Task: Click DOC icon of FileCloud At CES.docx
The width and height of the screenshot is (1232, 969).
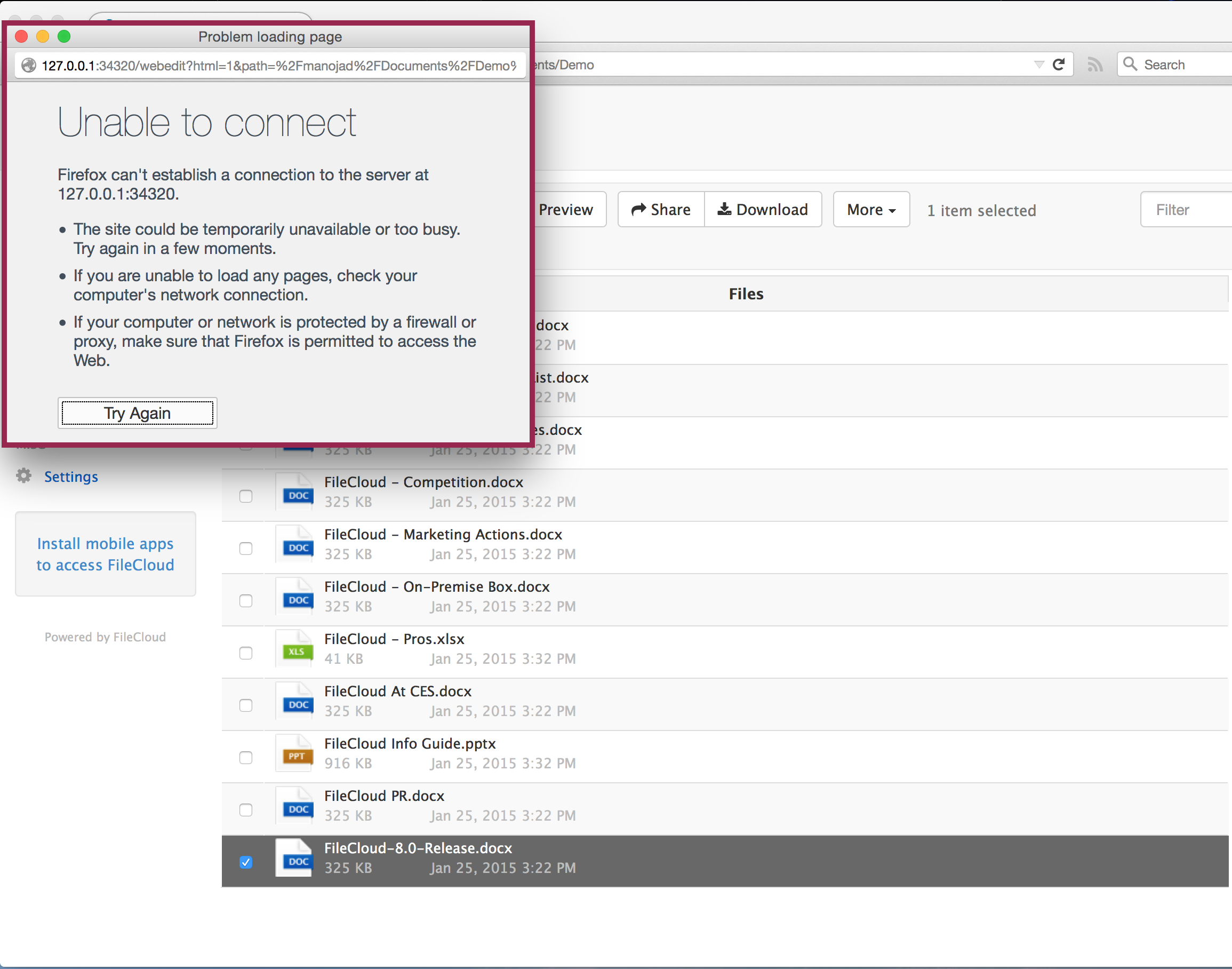Action: point(295,701)
